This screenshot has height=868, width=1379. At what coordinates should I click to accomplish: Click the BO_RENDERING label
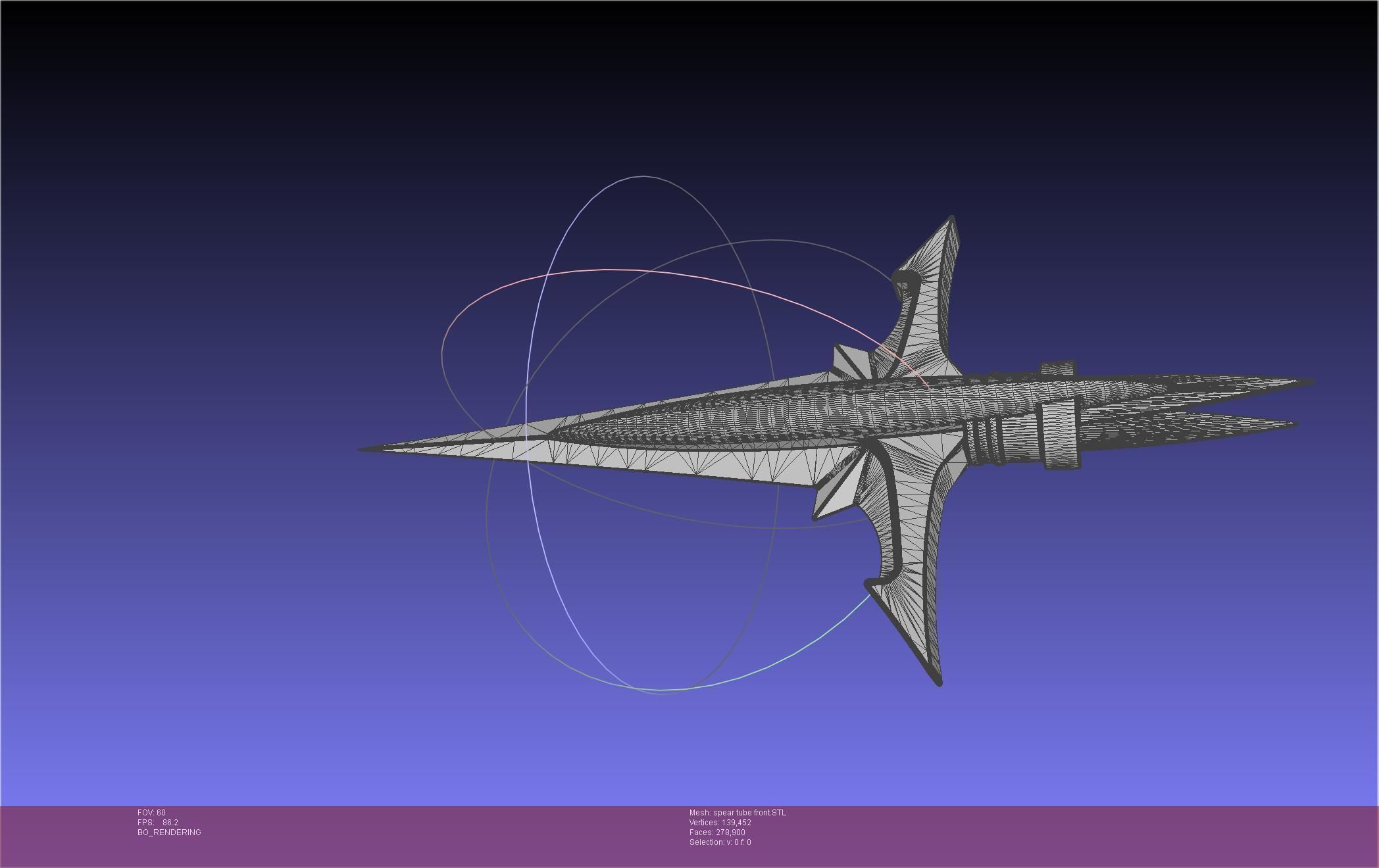(169, 832)
